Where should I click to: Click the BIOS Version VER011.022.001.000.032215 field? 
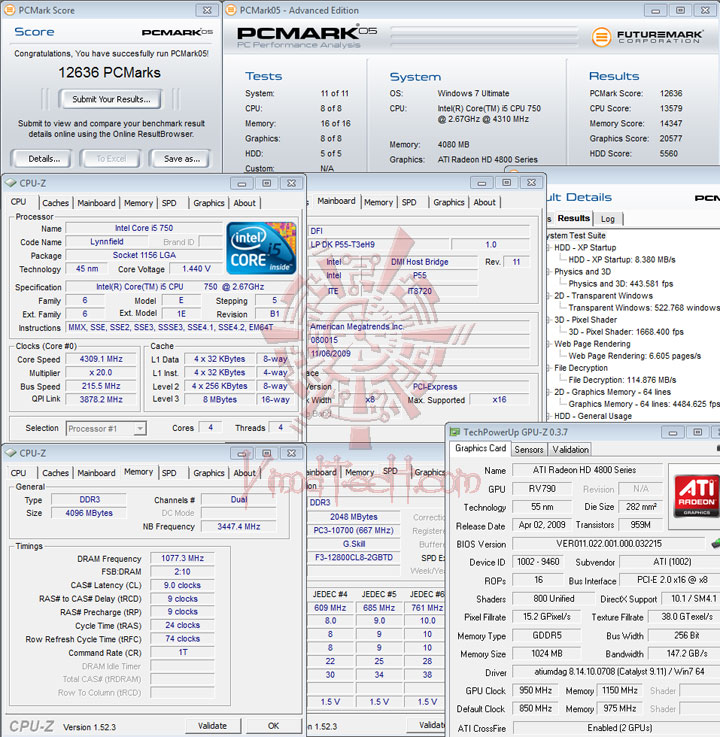pos(609,544)
